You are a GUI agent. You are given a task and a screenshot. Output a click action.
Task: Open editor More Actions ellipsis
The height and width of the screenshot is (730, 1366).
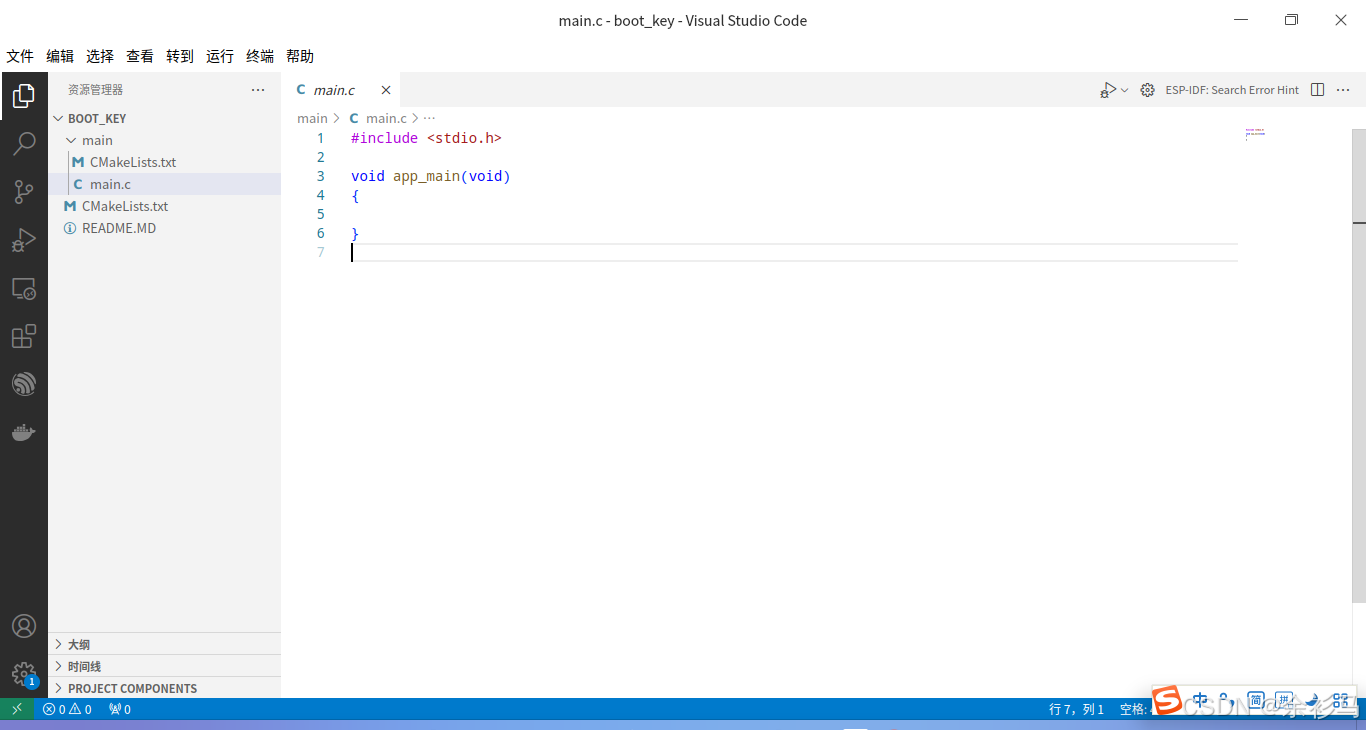1343,90
